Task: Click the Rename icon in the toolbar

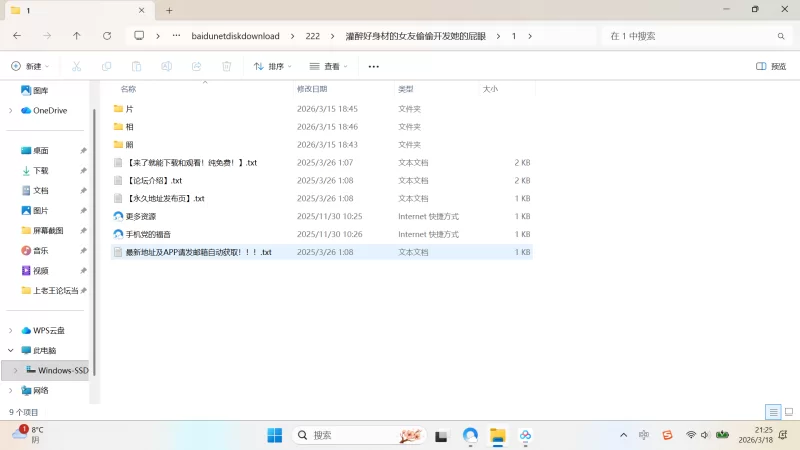Action: 166,66
